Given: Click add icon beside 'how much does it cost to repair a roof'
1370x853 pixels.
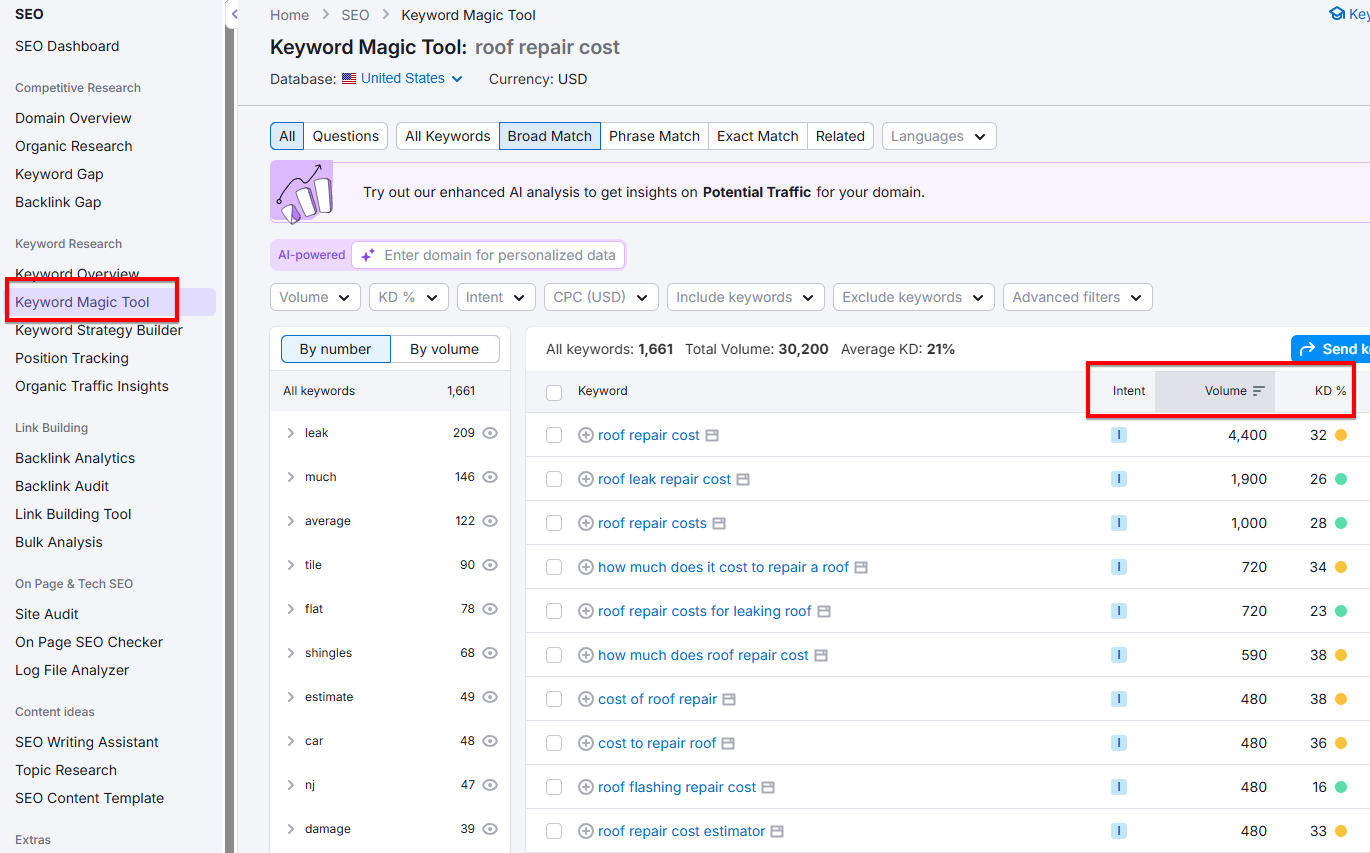Looking at the screenshot, I should coord(586,567).
